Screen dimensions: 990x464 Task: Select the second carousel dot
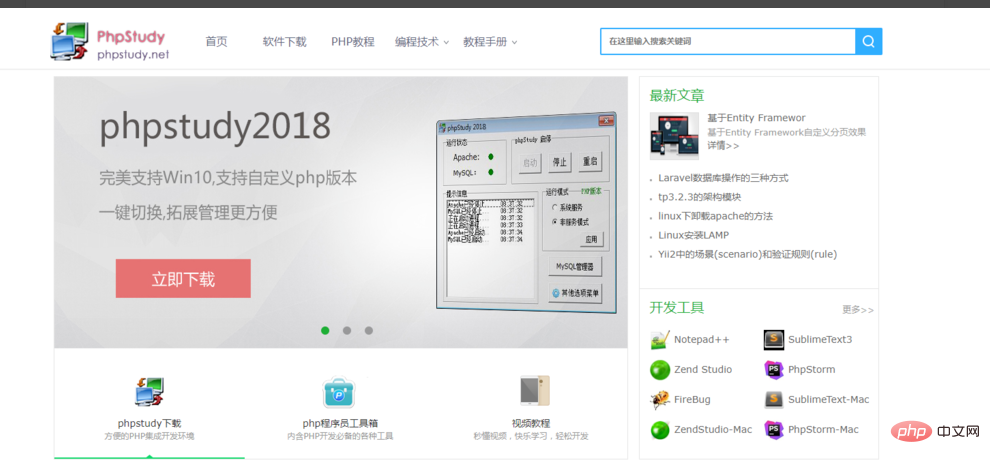[x=347, y=330]
